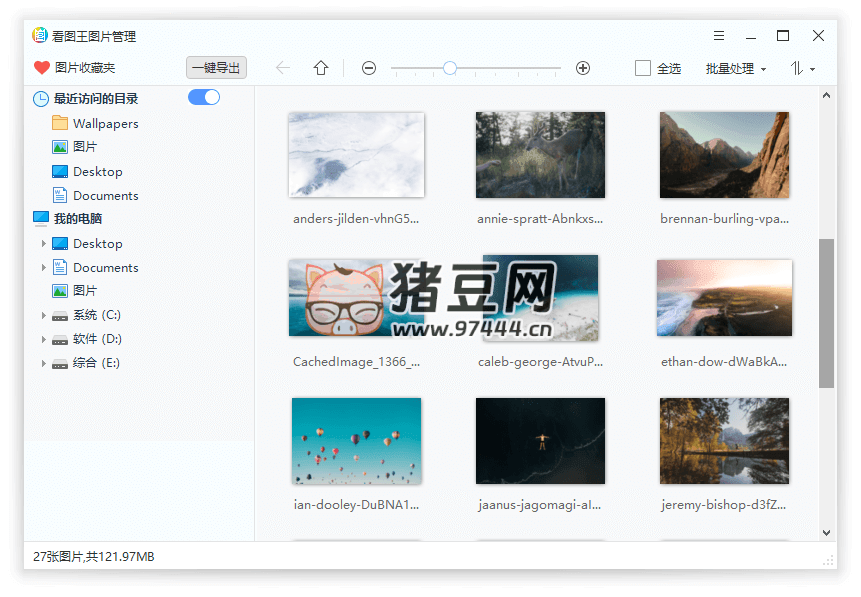861x597 pixels.
Task: Check the 全选 select-all checkbox
Action: 642,68
